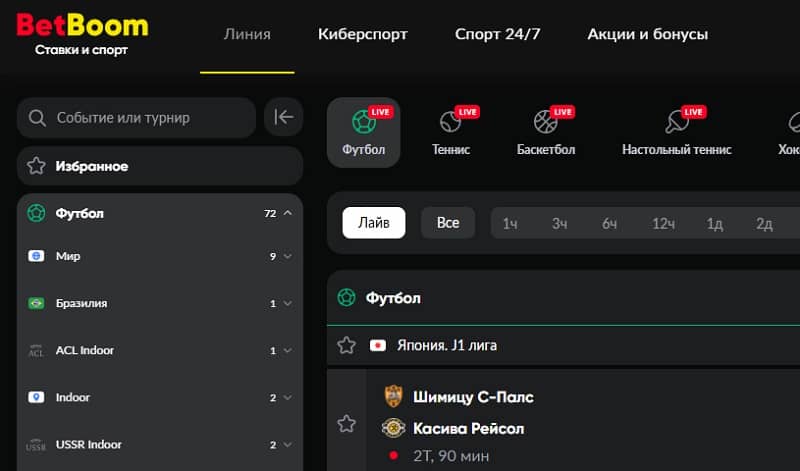Expand the Бразилия category
The image size is (800, 471).
pyautogui.click(x=287, y=304)
